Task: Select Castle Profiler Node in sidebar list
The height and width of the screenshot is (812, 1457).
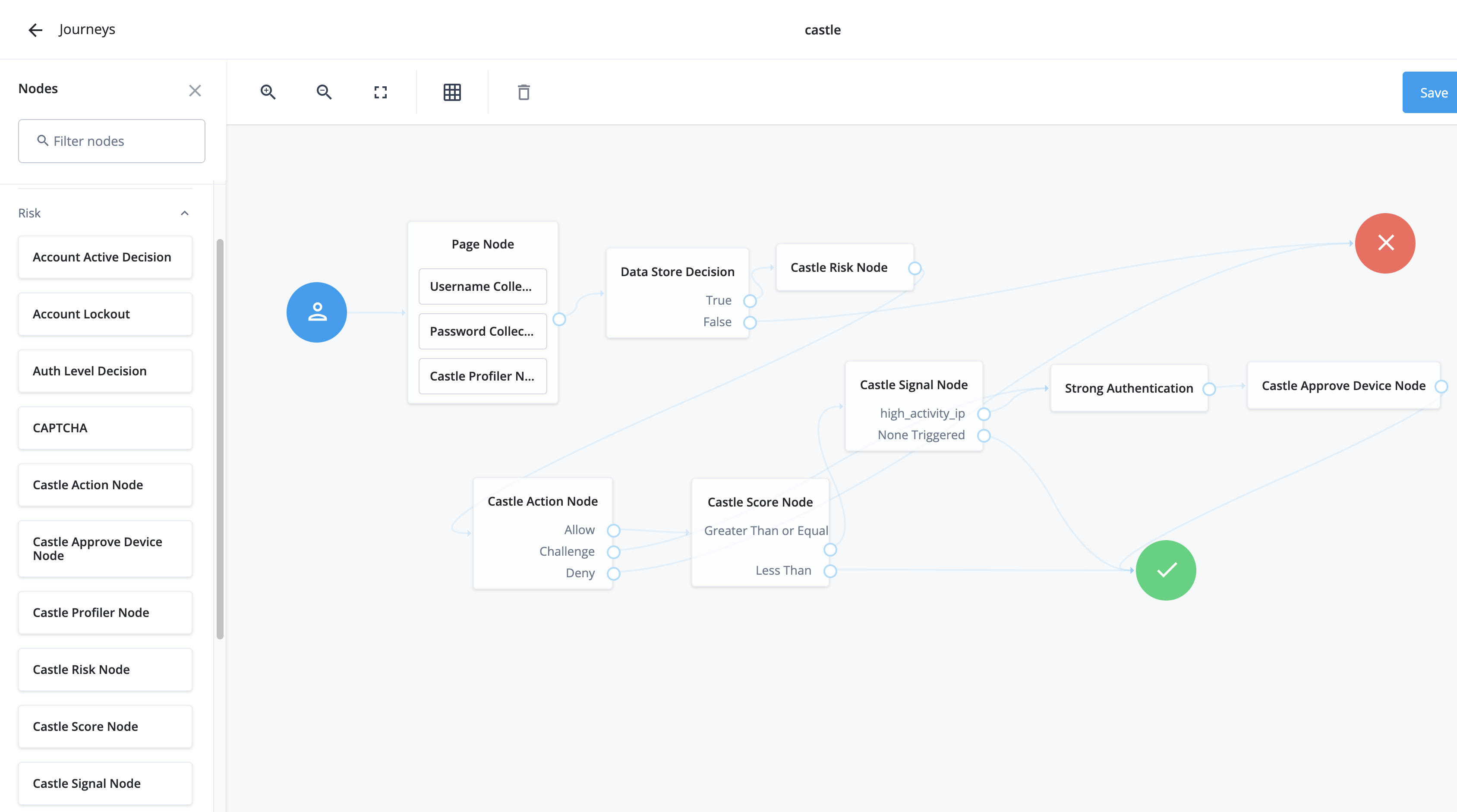Action: 105,613
